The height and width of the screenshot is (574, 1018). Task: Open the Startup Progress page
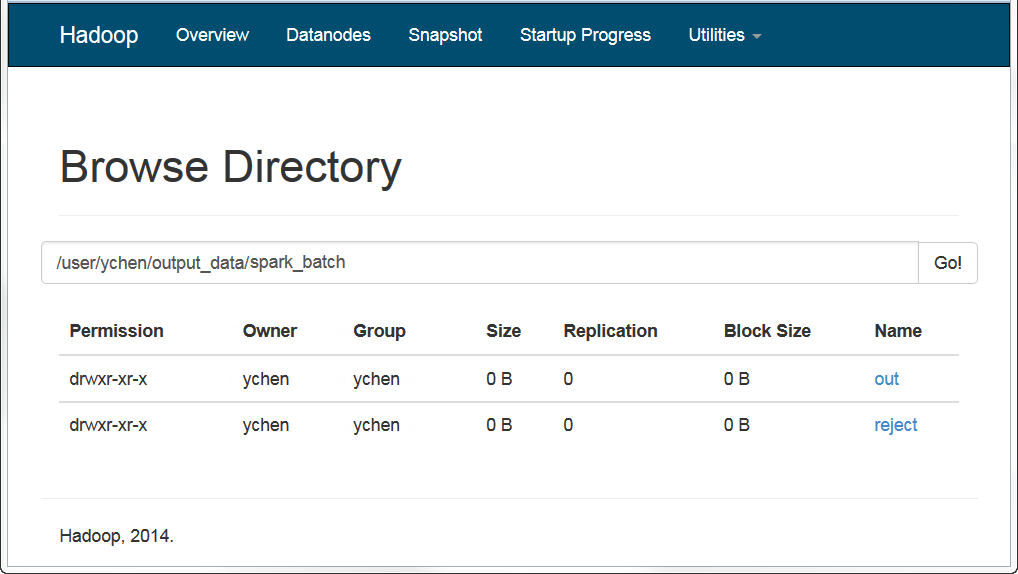[x=585, y=35]
